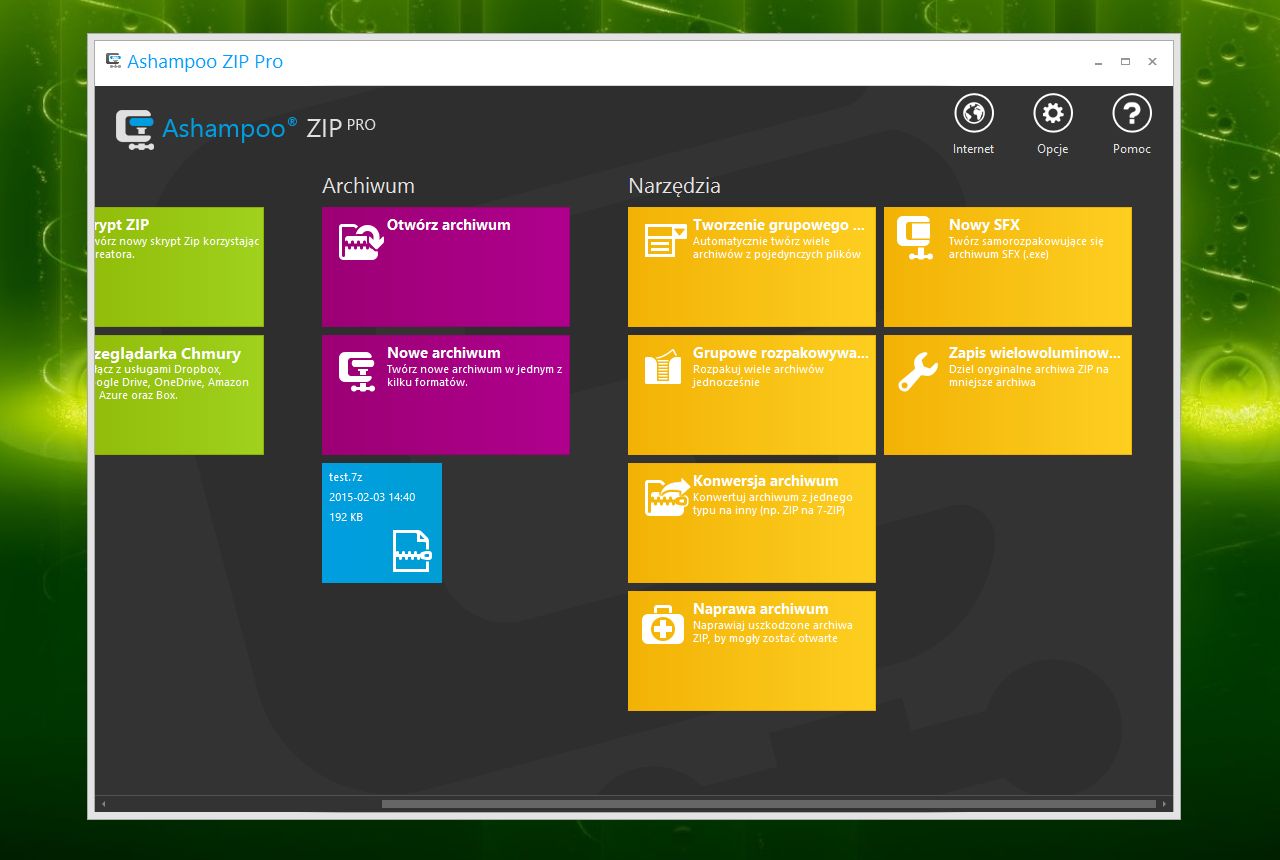Open the partially visible Skrypt ZIP tile
The image size is (1280, 860).
point(179,267)
